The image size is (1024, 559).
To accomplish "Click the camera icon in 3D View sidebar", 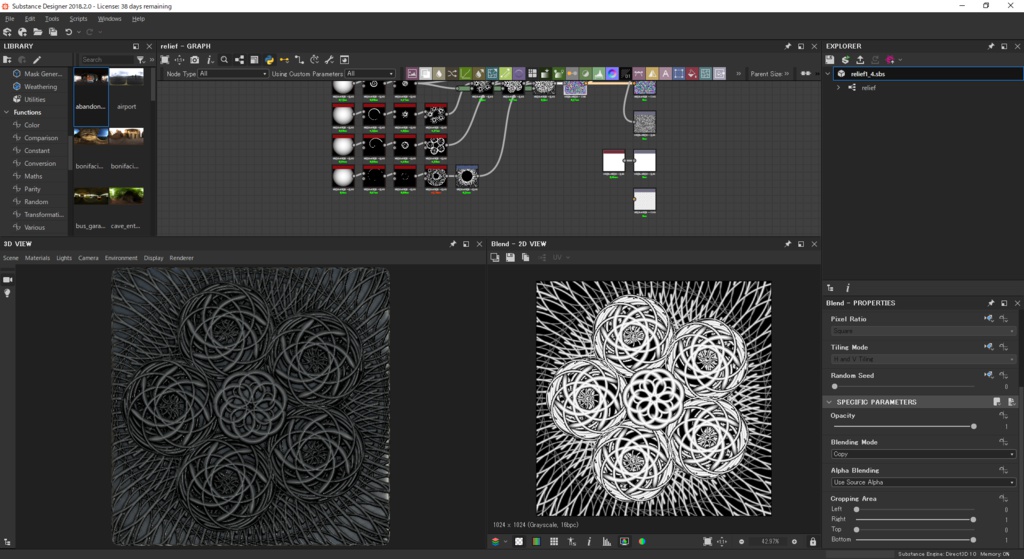I will [8, 280].
